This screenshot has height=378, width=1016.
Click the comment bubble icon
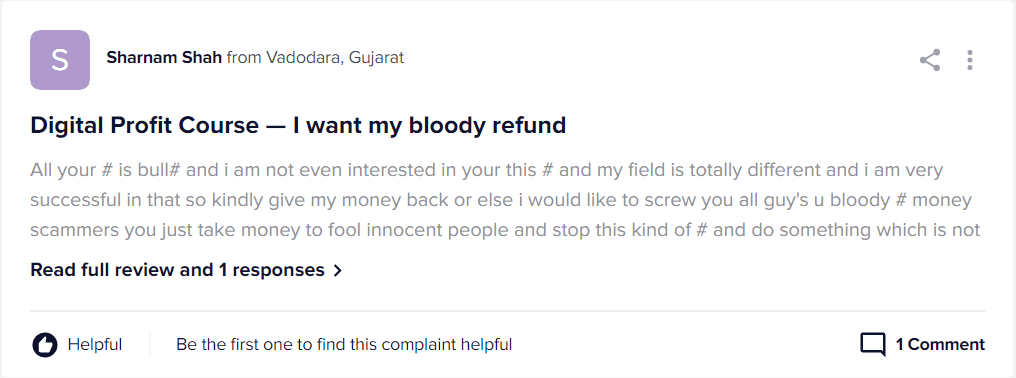pos(873,344)
